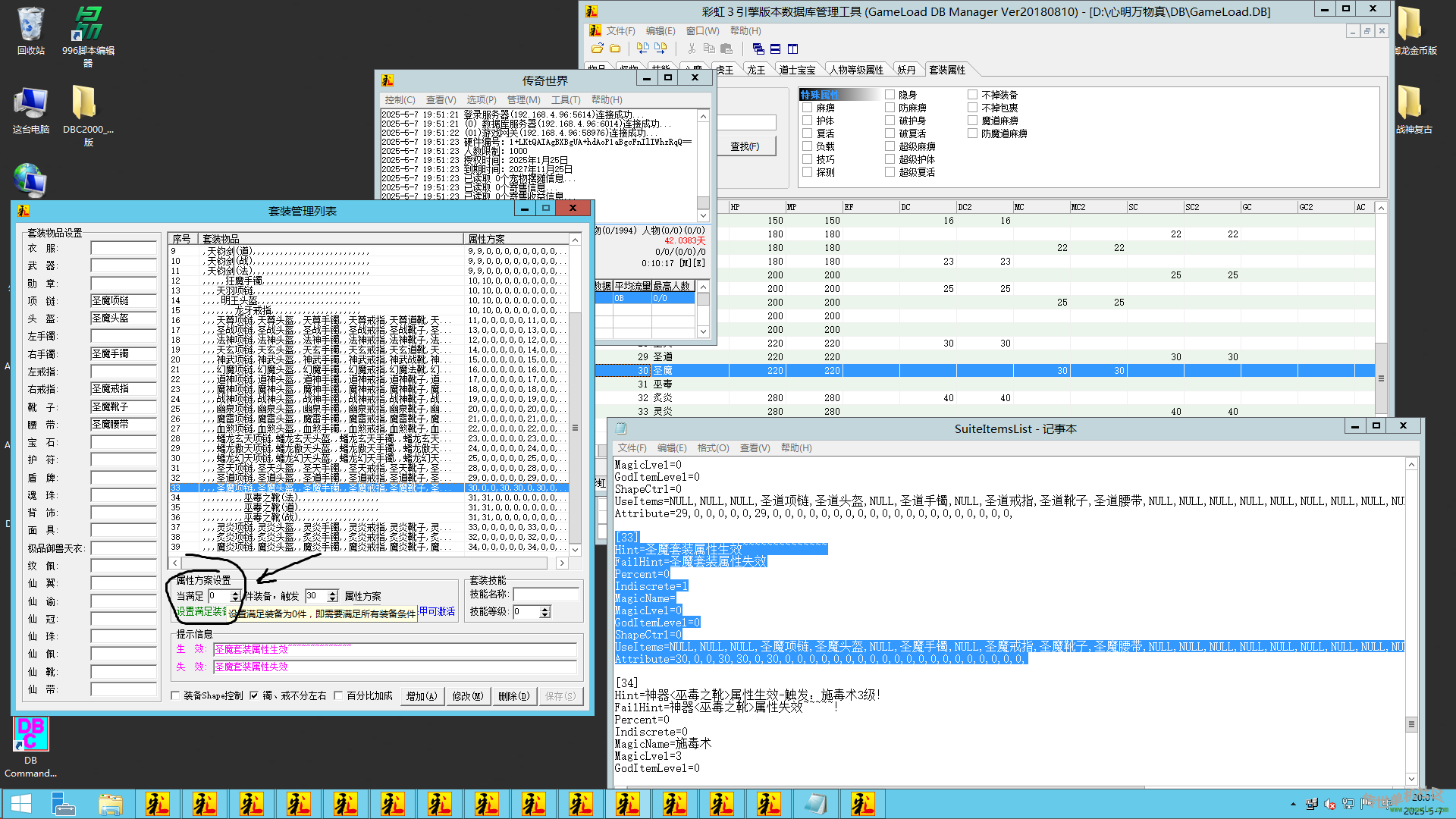Click the 修改(M) button

click(468, 695)
